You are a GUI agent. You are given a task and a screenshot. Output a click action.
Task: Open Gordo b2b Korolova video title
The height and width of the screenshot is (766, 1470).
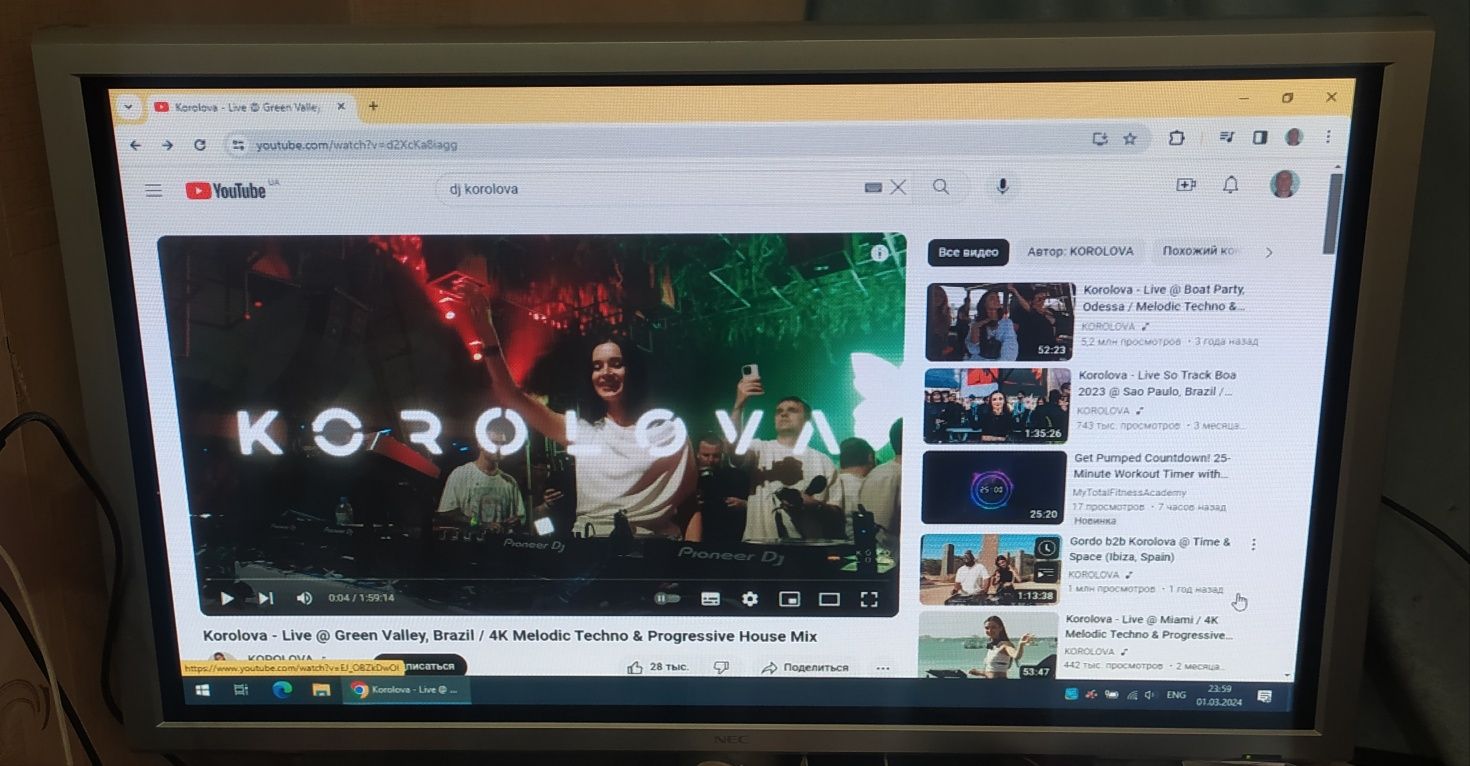click(x=1150, y=549)
